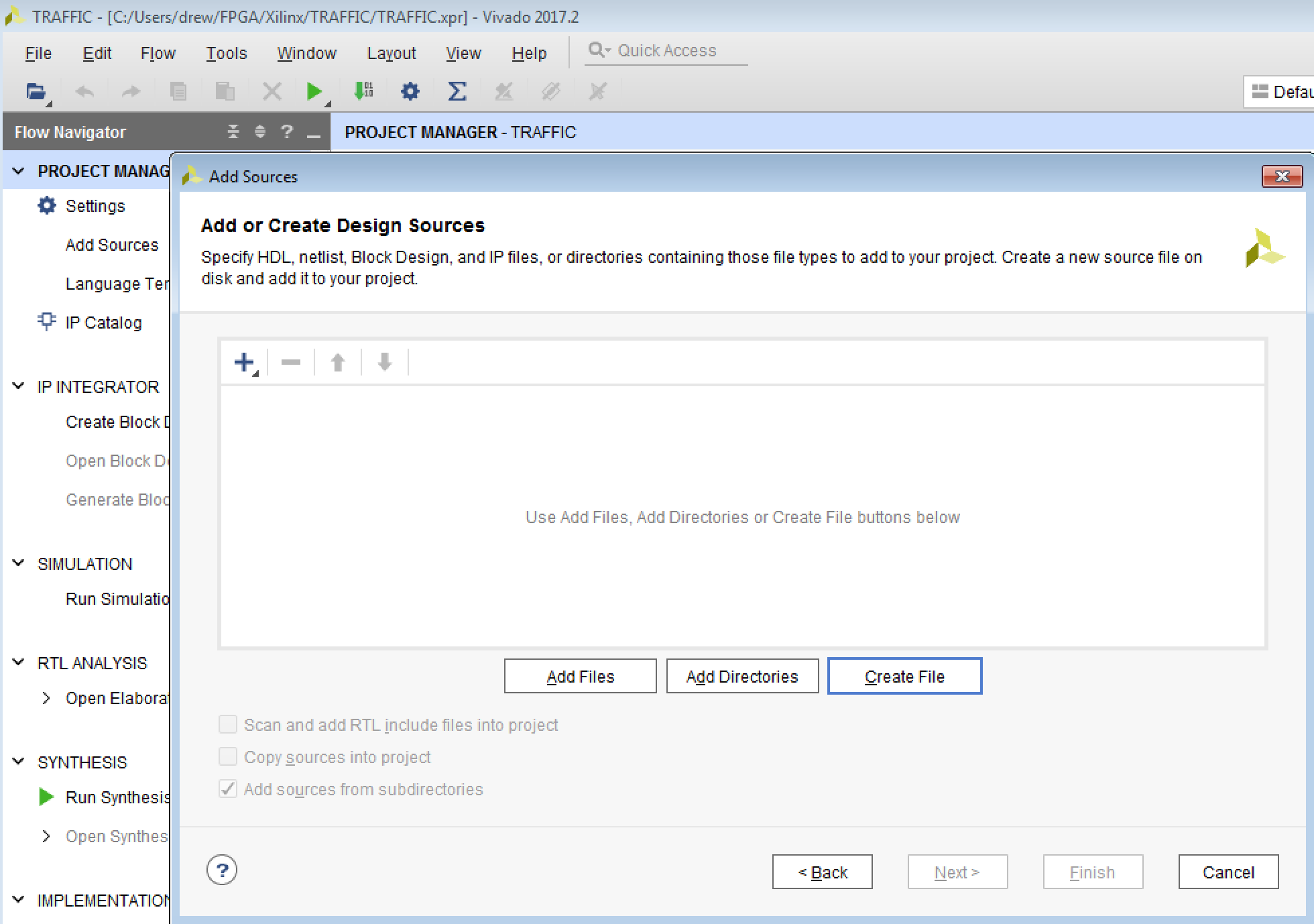Click the move-down arrow in file list
1314x924 pixels.
pyautogui.click(x=385, y=363)
